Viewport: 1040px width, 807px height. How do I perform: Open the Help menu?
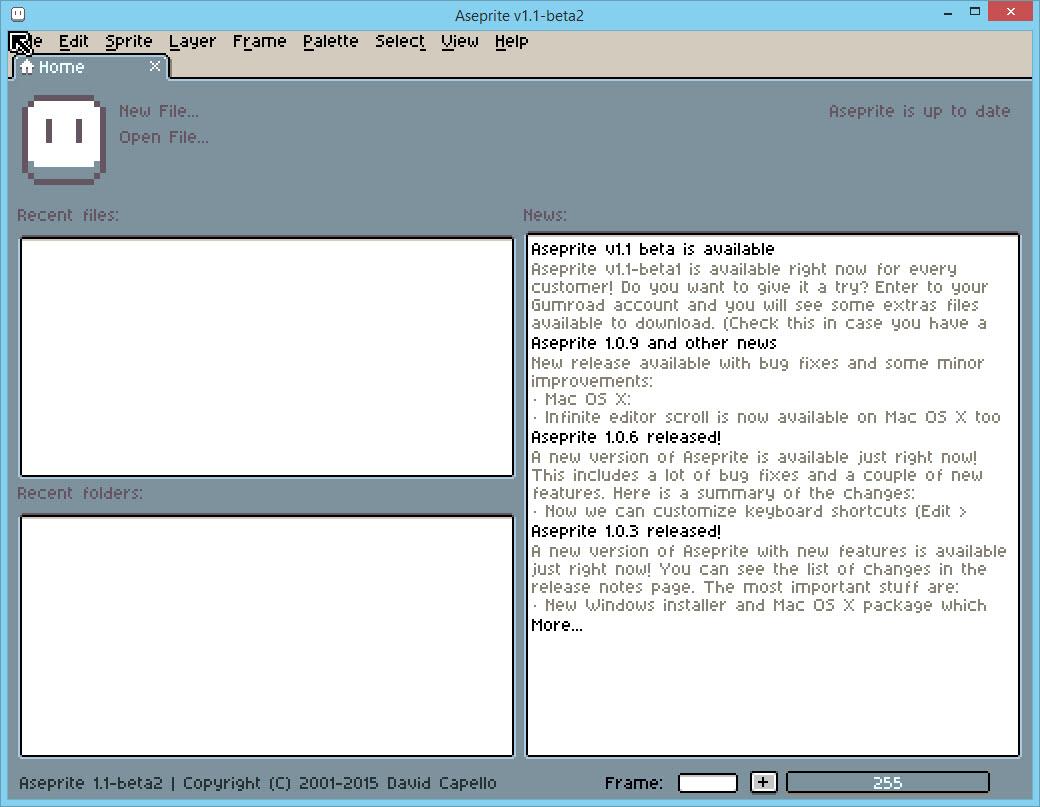point(511,42)
